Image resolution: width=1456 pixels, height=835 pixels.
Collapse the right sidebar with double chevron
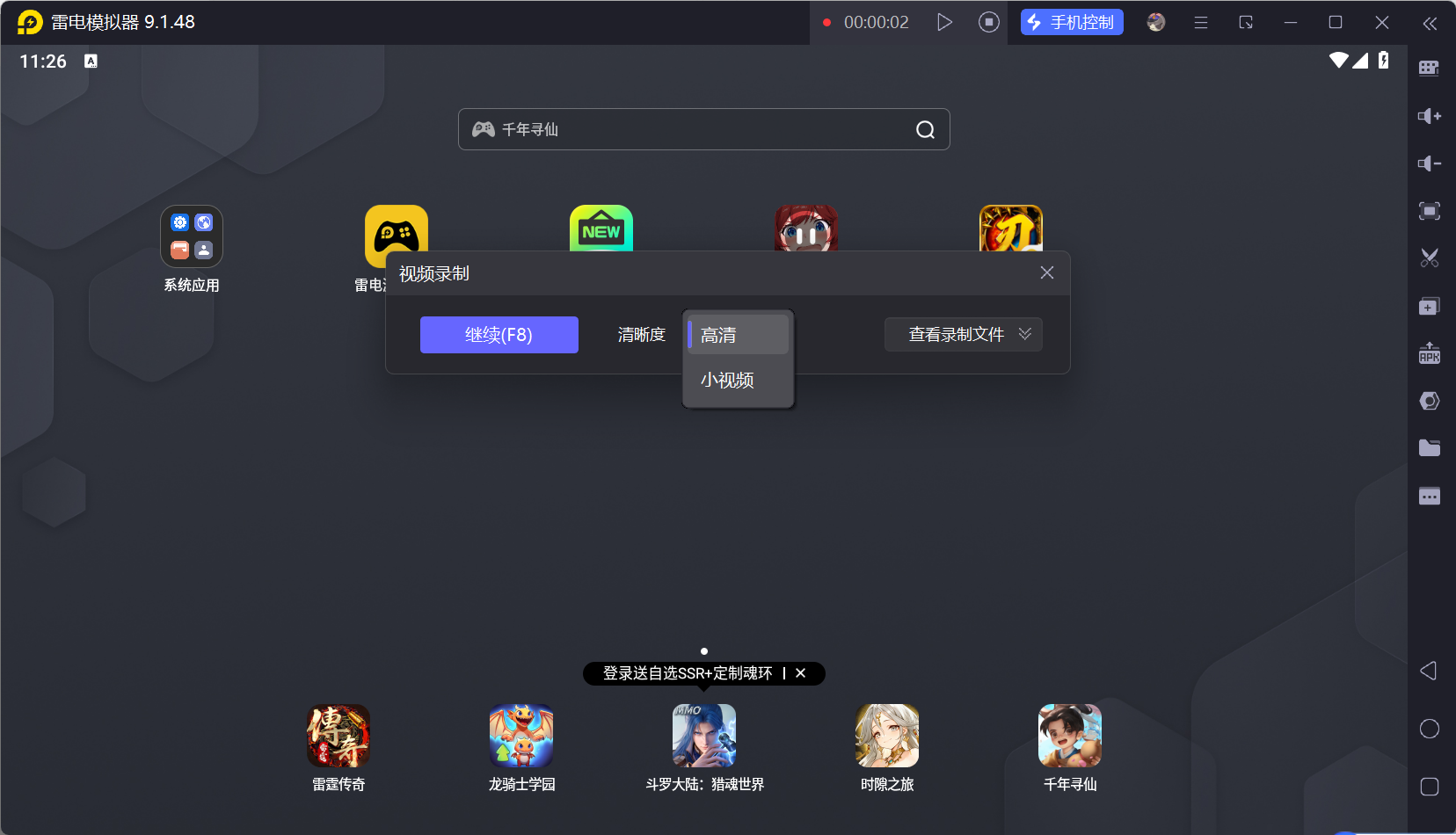click(x=1431, y=24)
